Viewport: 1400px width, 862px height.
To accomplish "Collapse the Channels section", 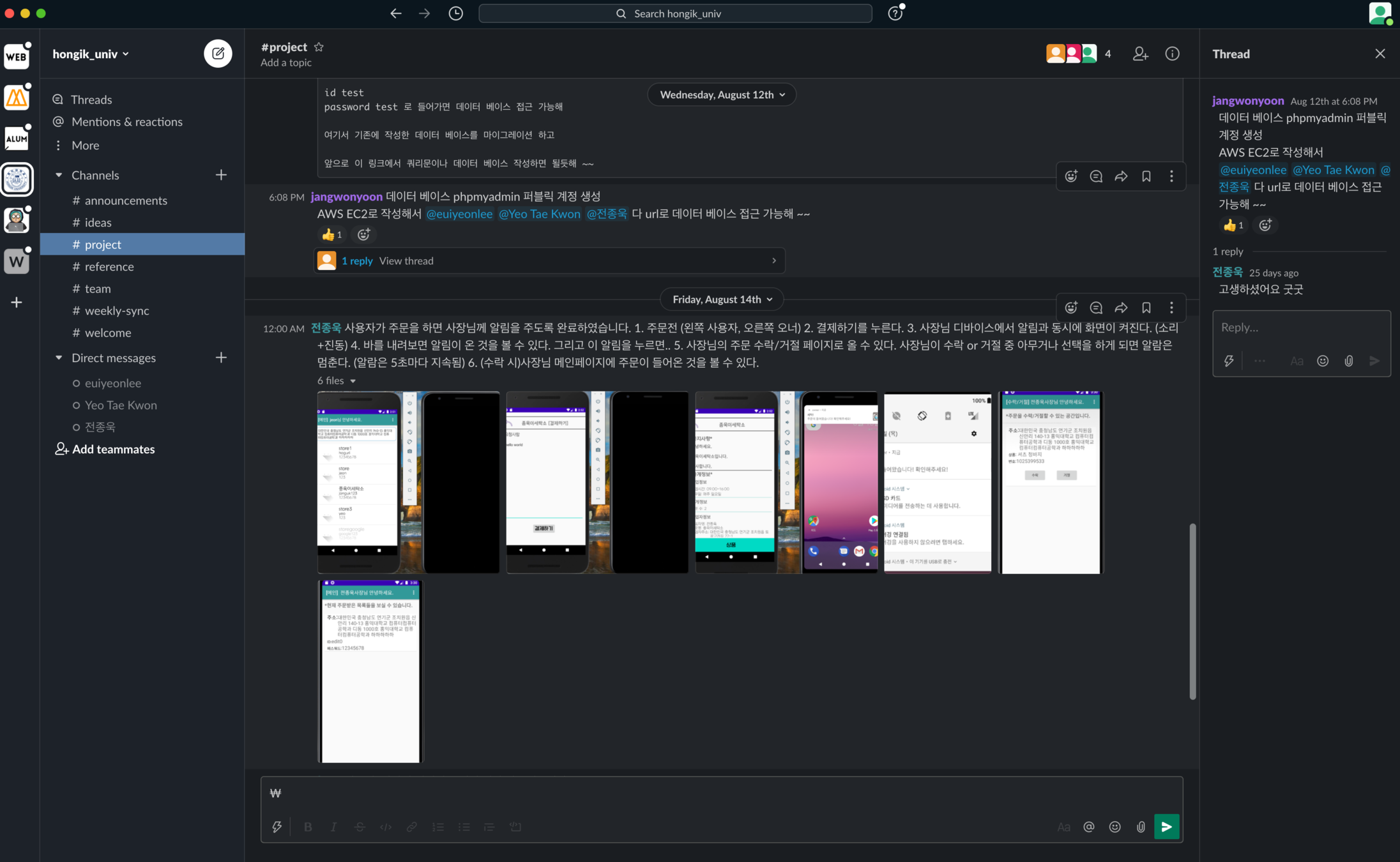I will pos(59,175).
